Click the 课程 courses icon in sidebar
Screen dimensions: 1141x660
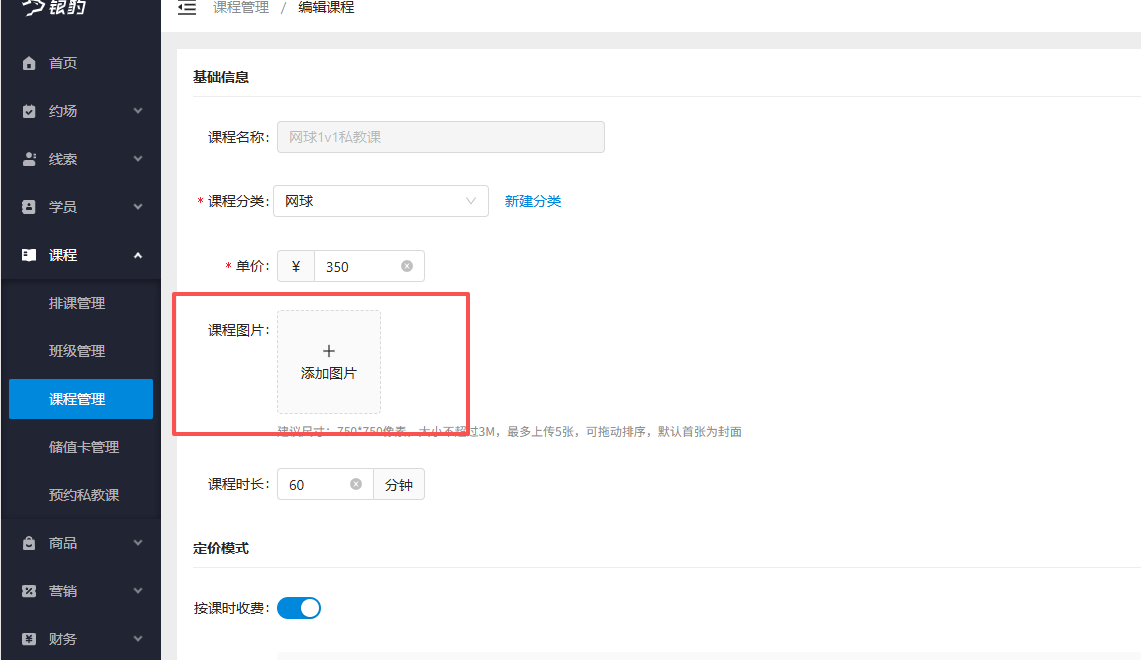click(27, 254)
